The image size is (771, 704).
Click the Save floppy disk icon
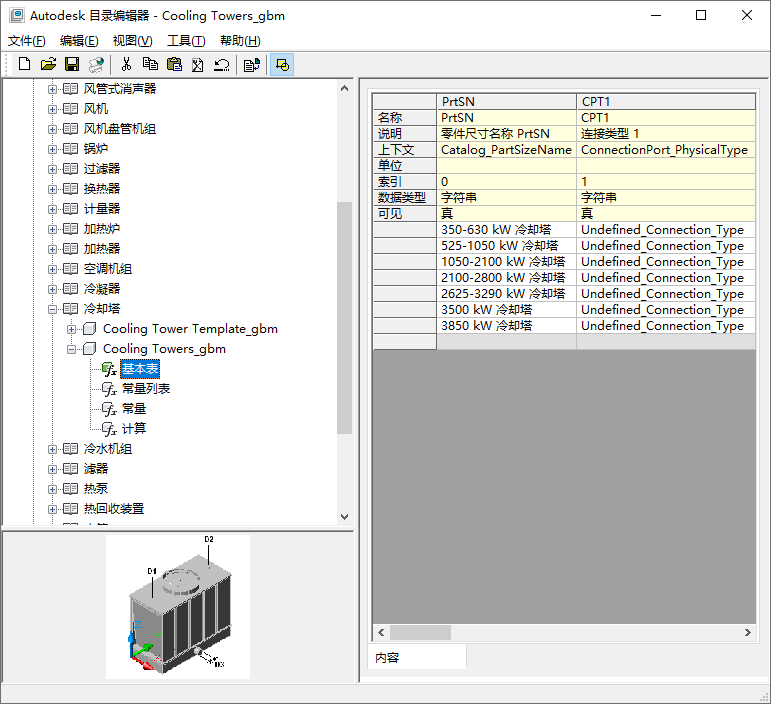tap(72, 64)
